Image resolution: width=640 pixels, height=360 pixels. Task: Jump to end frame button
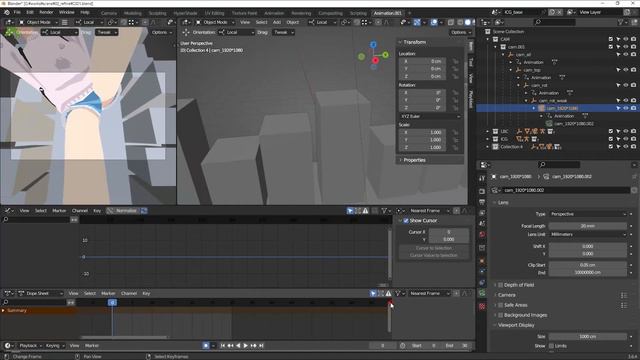pos(261,346)
